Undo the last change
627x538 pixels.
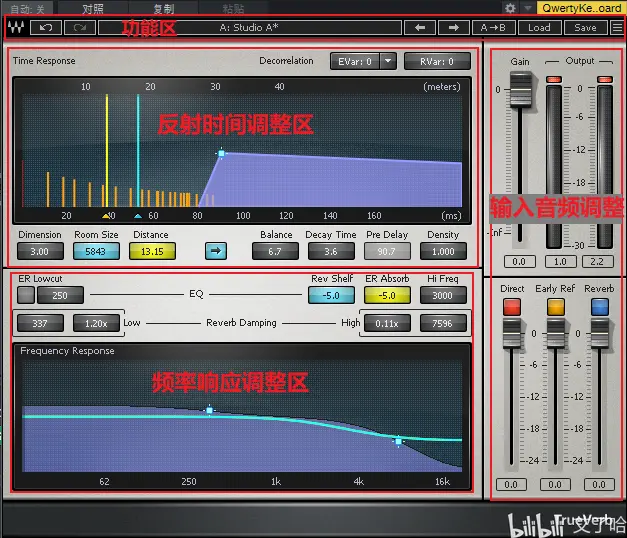(46, 28)
